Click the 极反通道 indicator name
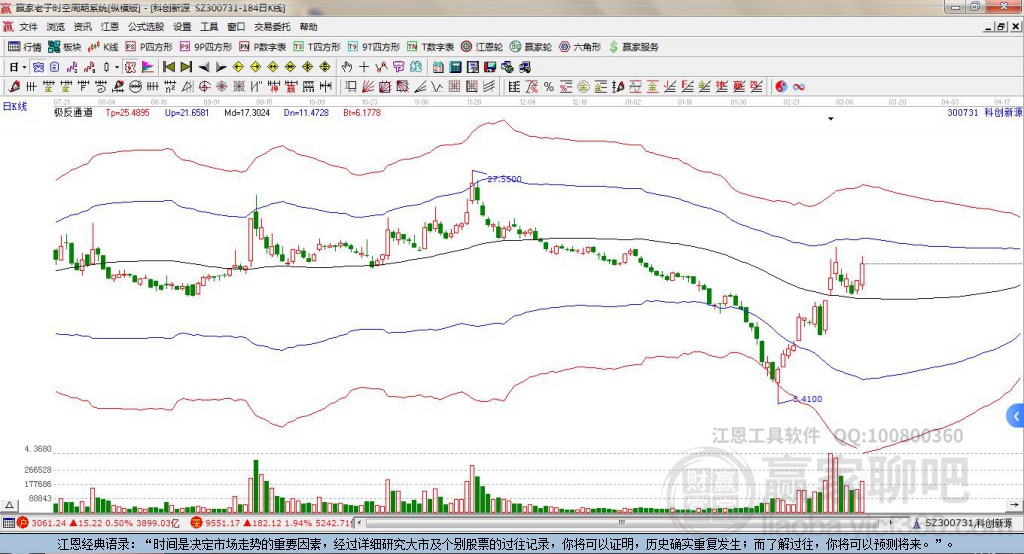Viewport: 1024px width, 554px height. click(x=73, y=112)
